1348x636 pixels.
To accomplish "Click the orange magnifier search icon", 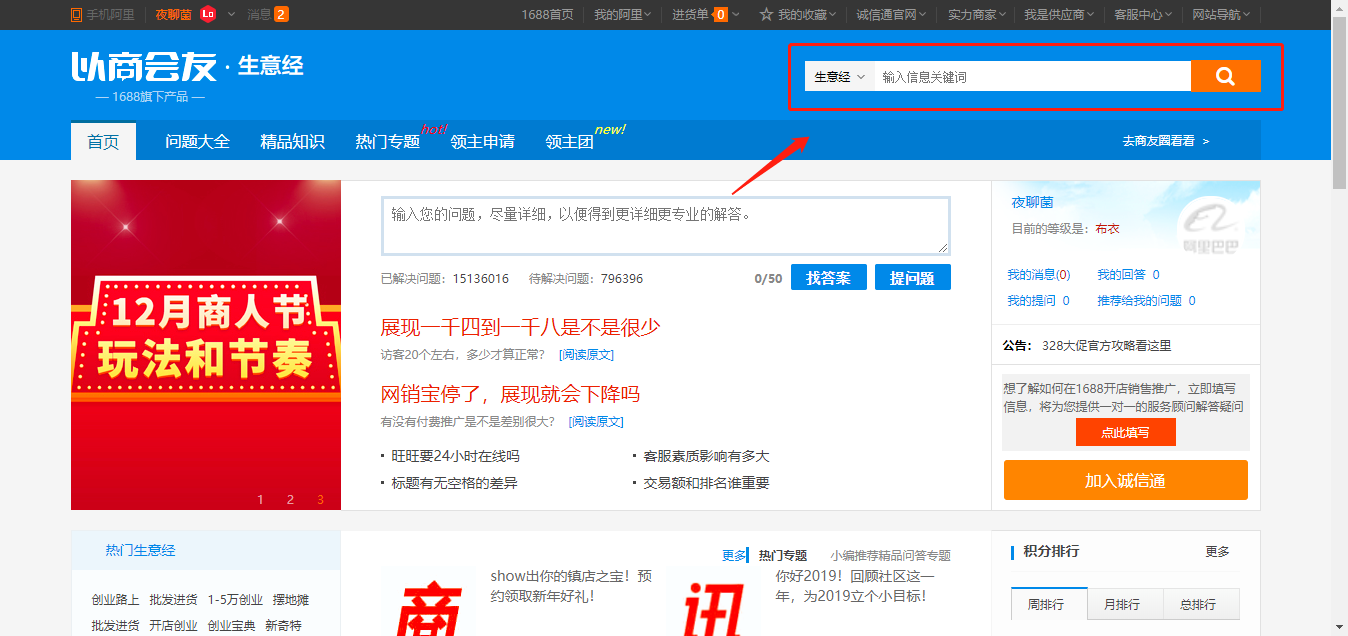I will coord(1226,75).
